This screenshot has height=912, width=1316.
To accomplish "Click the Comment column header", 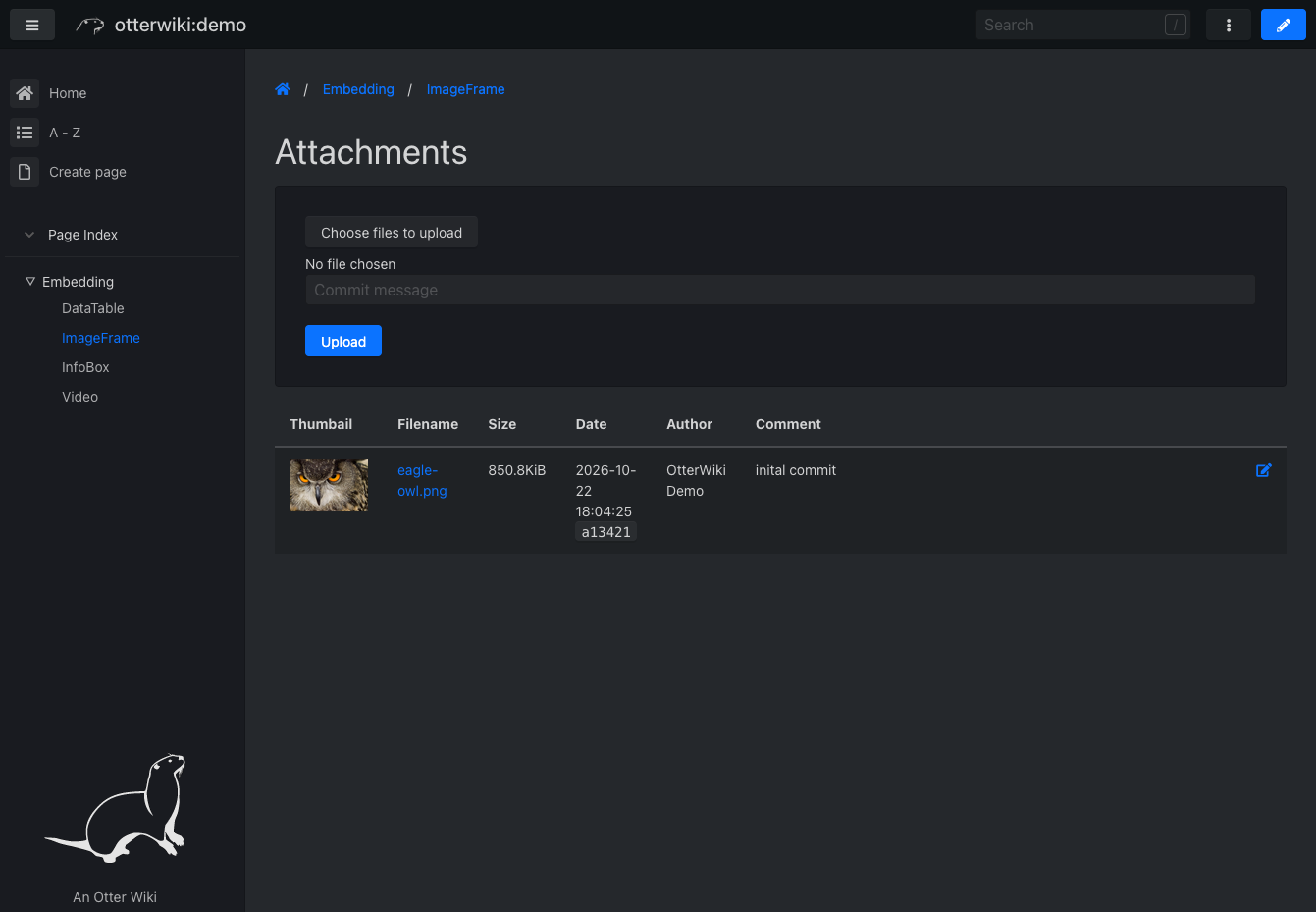I will (x=788, y=424).
